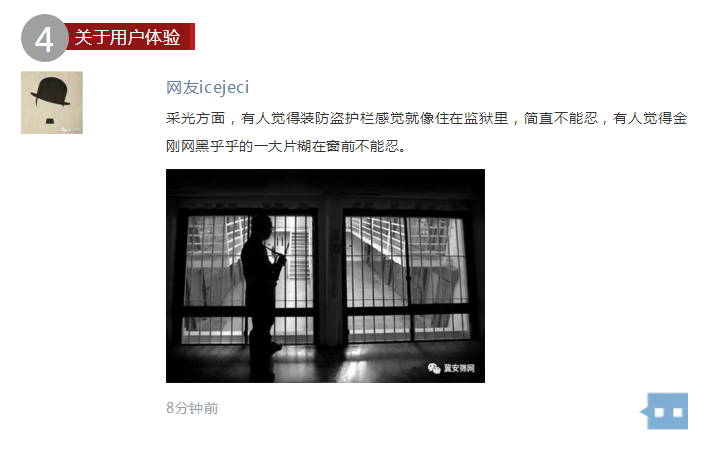Click the left dot inside the comment bubble
This screenshot has height=455, width=719.
pos(659,412)
